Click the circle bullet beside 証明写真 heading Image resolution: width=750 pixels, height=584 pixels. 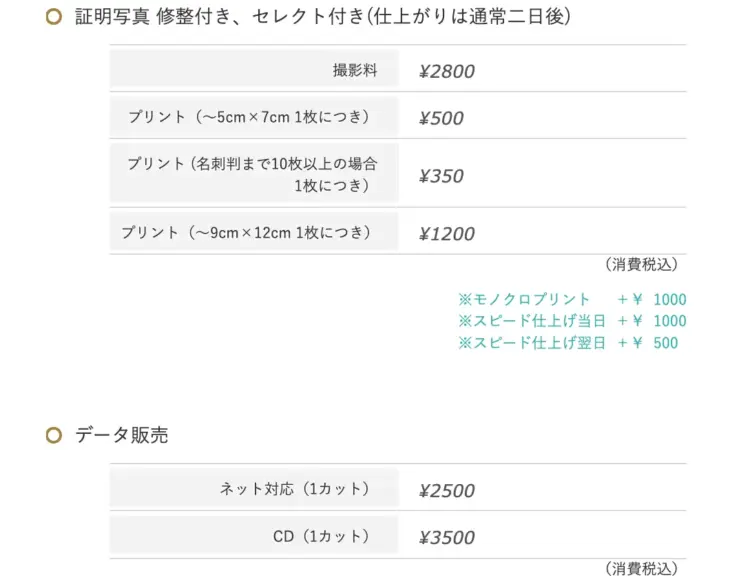click(54, 17)
